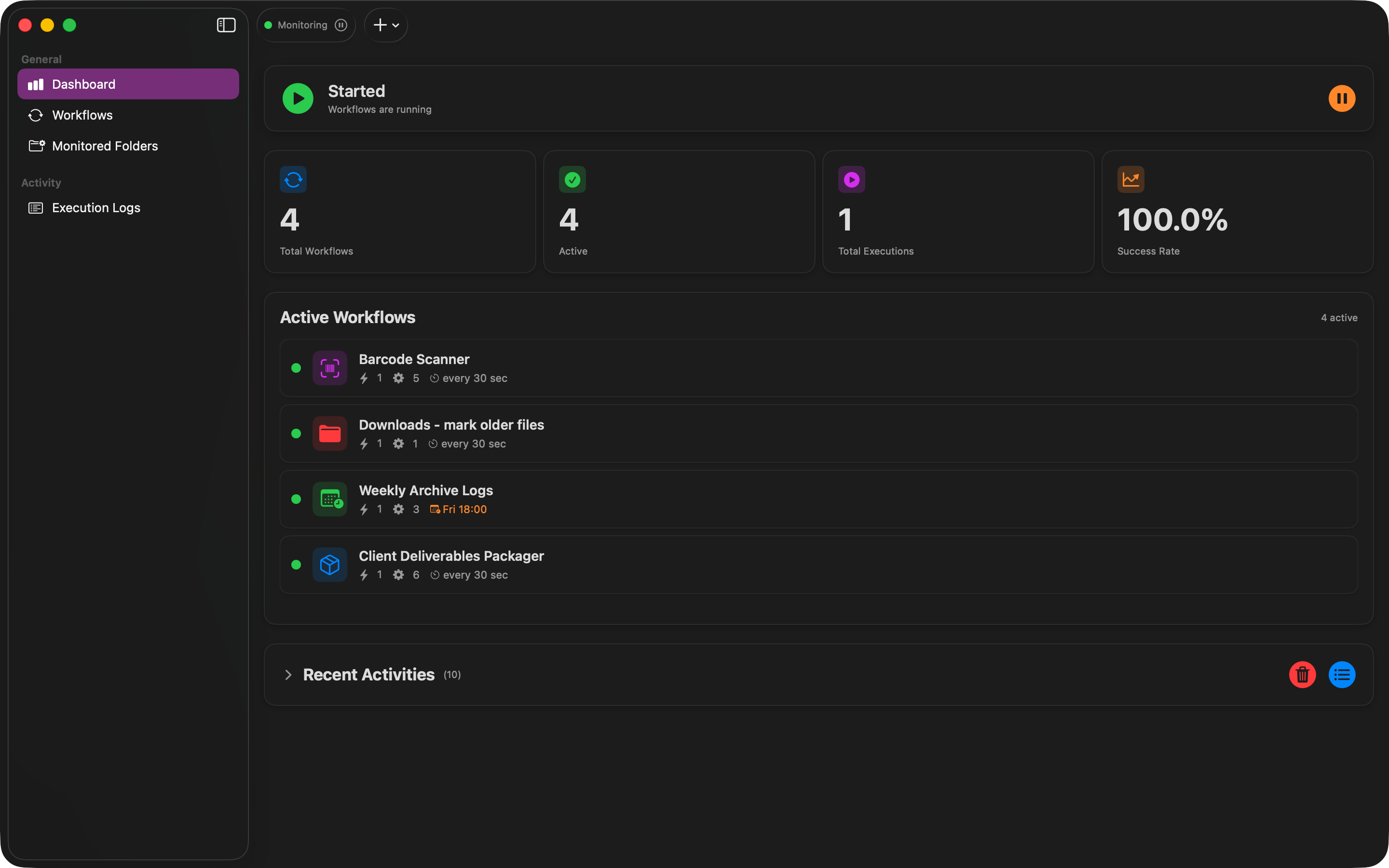This screenshot has width=1389, height=868.
Task: Open Weekly Archive Logs workflow title
Action: (x=426, y=490)
